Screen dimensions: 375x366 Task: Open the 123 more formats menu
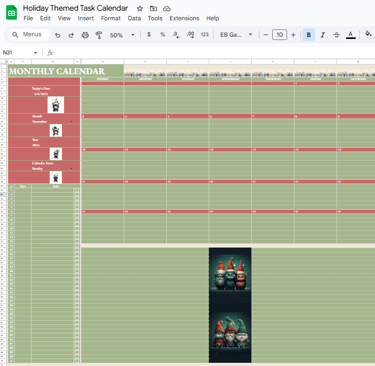(205, 35)
